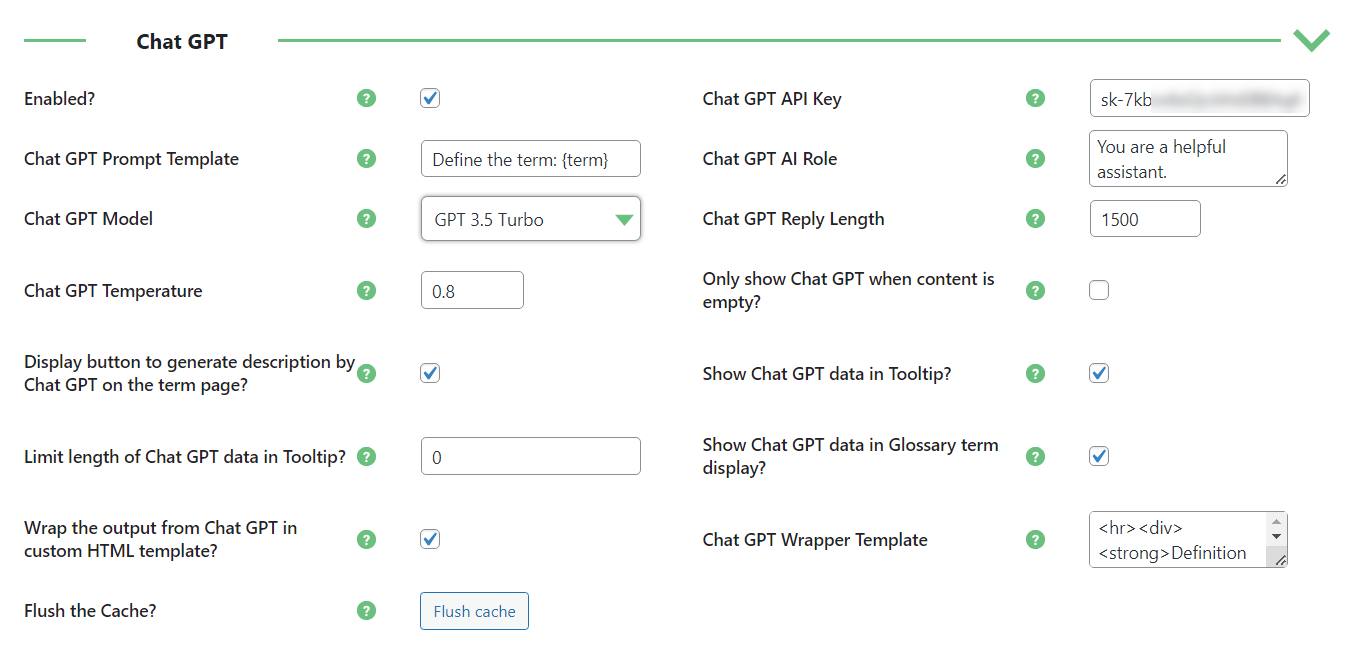Uncheck the Enabled? checkbox
This screenshot has width=1350, height=650.
[430, 98]
